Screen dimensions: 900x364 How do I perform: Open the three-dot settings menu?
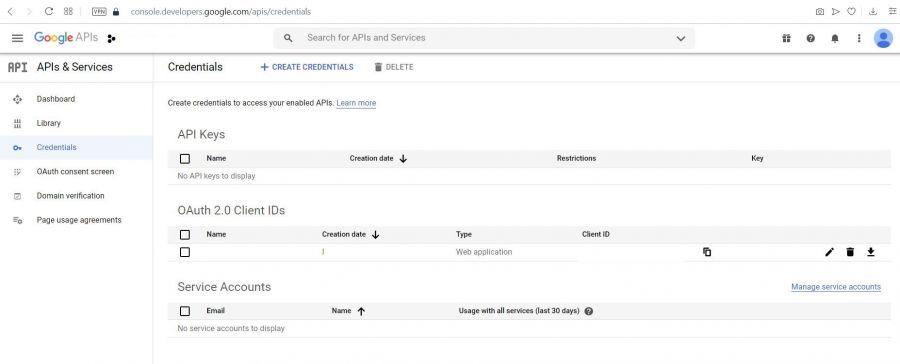click(x=859, y=38)
